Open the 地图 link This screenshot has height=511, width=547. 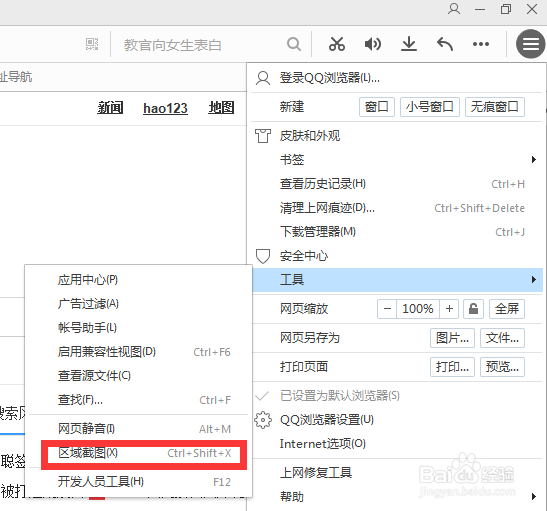pos(221,108)
